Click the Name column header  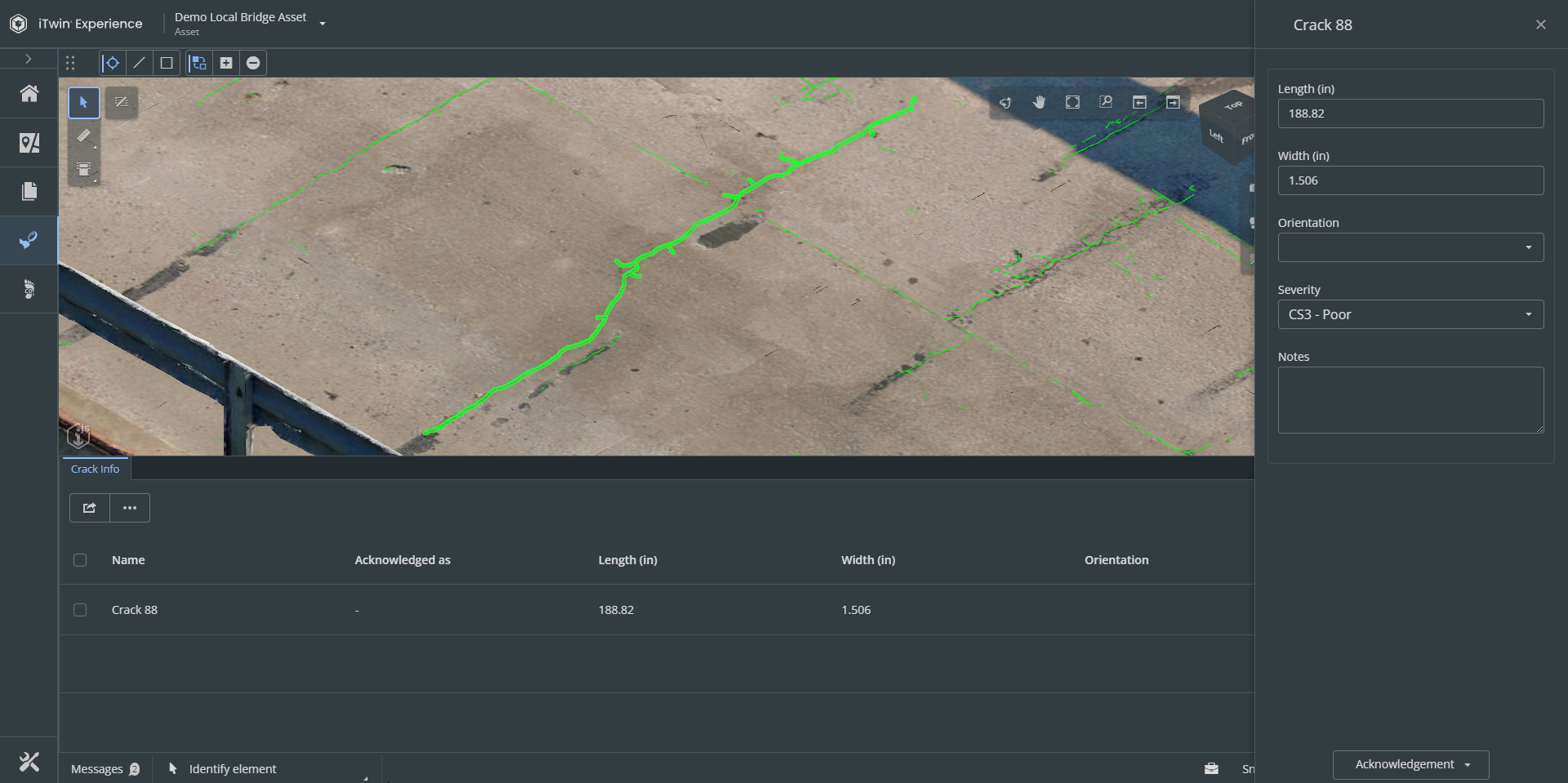128,560
